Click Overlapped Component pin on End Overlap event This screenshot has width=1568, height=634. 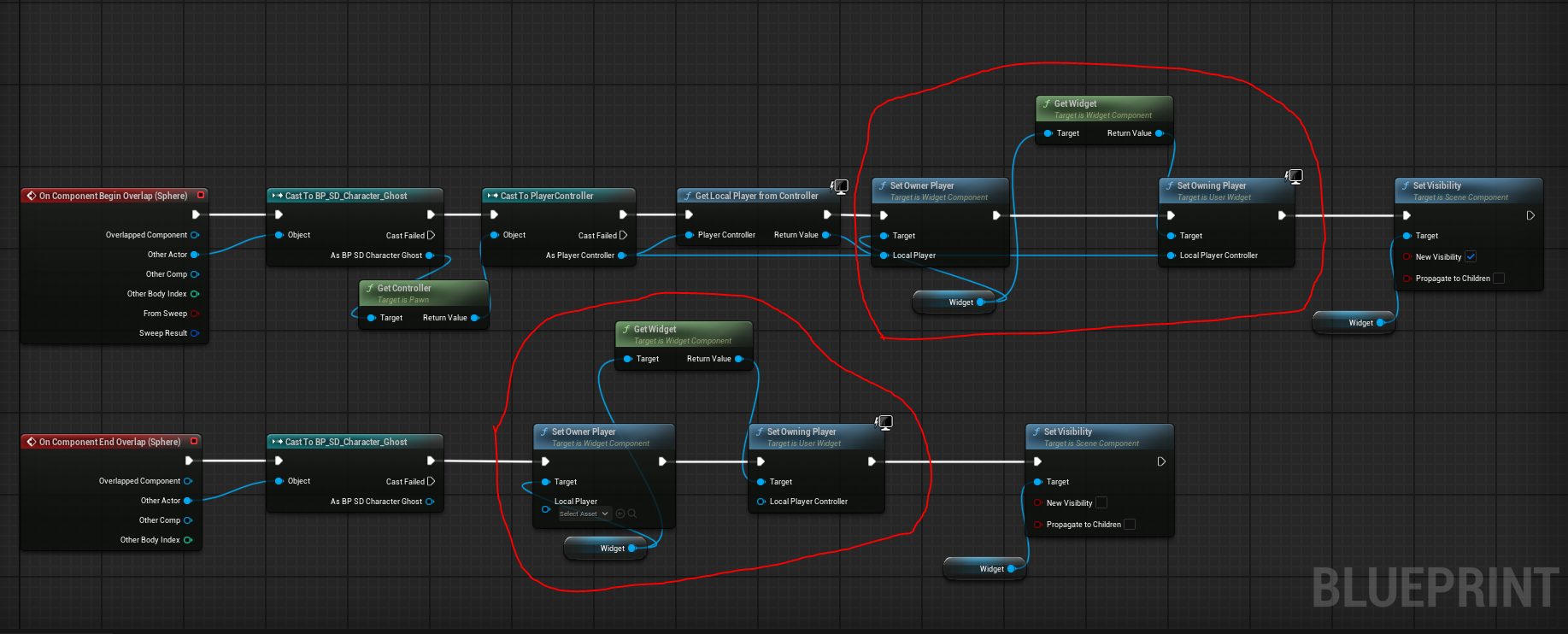pos(188,481)
